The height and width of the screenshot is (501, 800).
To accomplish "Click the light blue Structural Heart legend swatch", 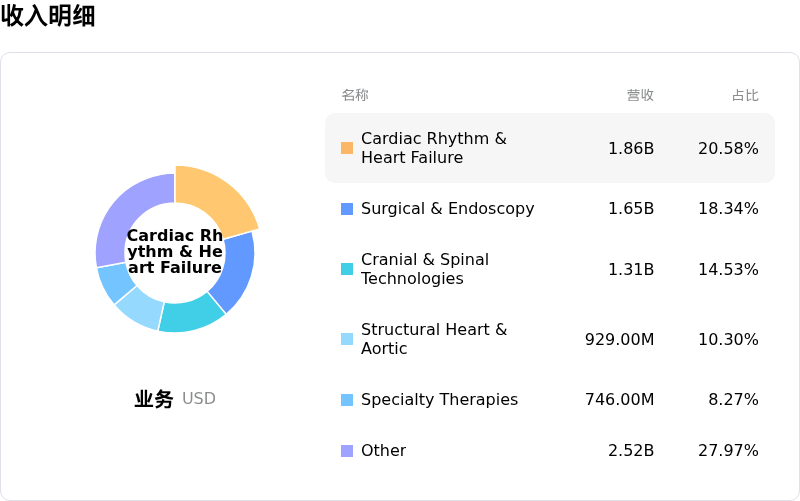I will click(x=347, y=339).
